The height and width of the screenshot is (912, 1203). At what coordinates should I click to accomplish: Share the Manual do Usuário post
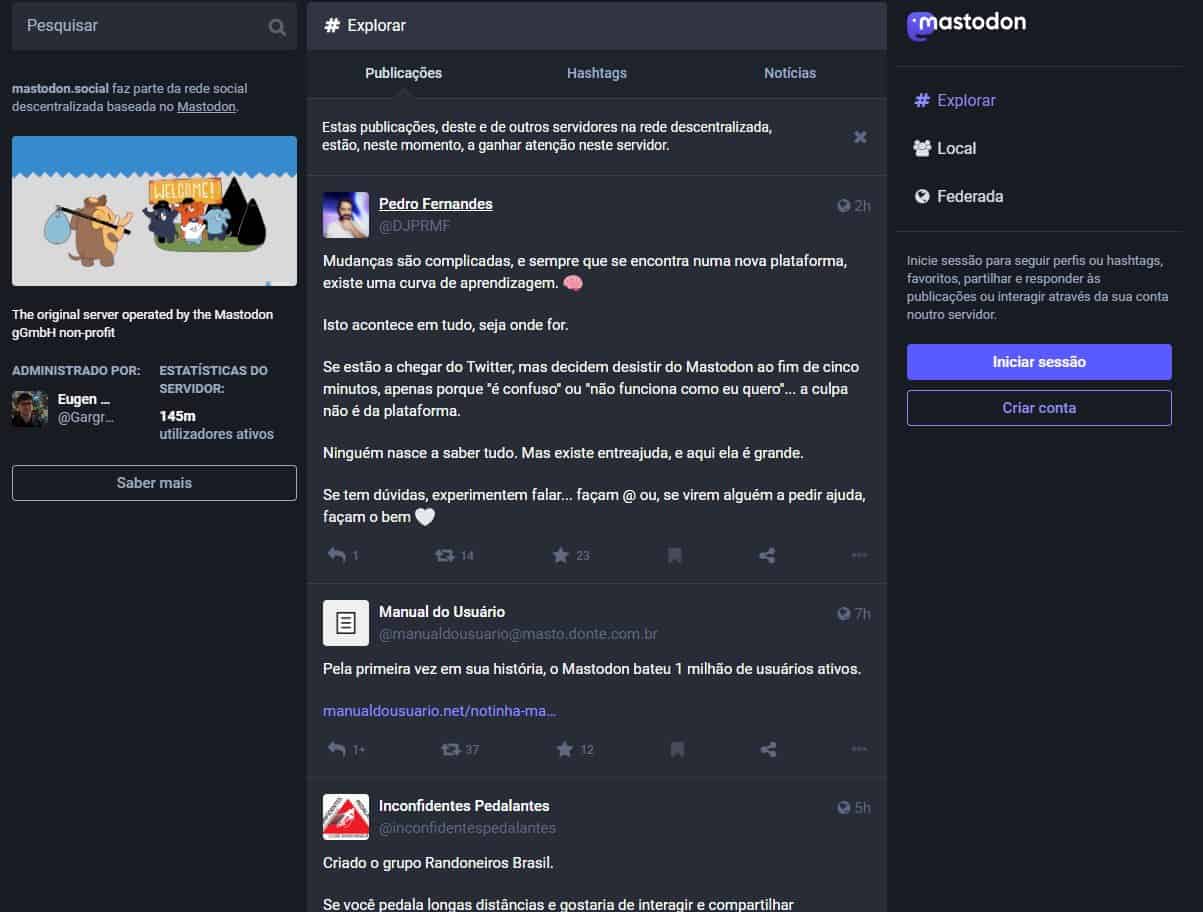click(x=768, y=749)
